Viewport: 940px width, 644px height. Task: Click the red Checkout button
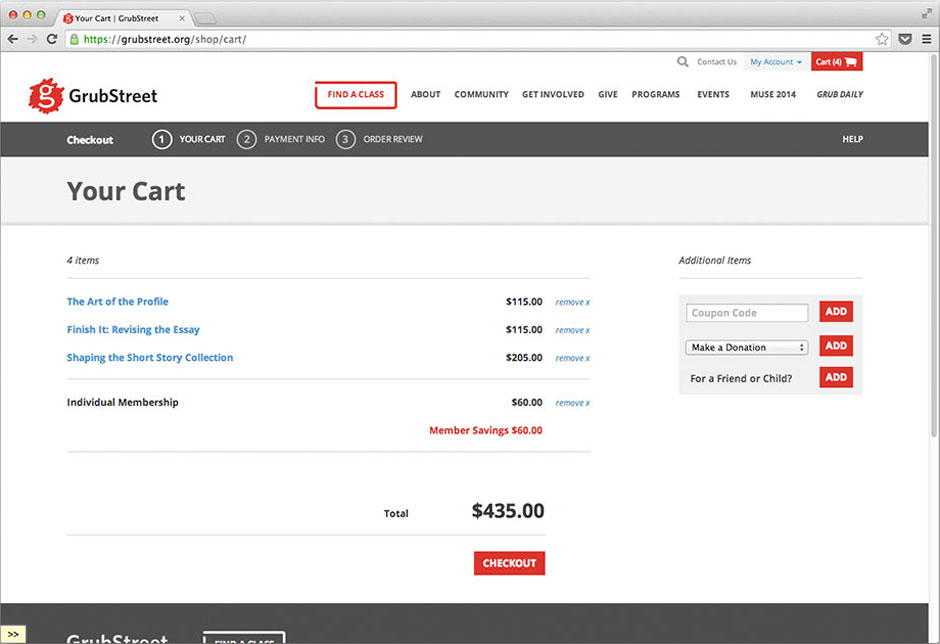[509, 563]
